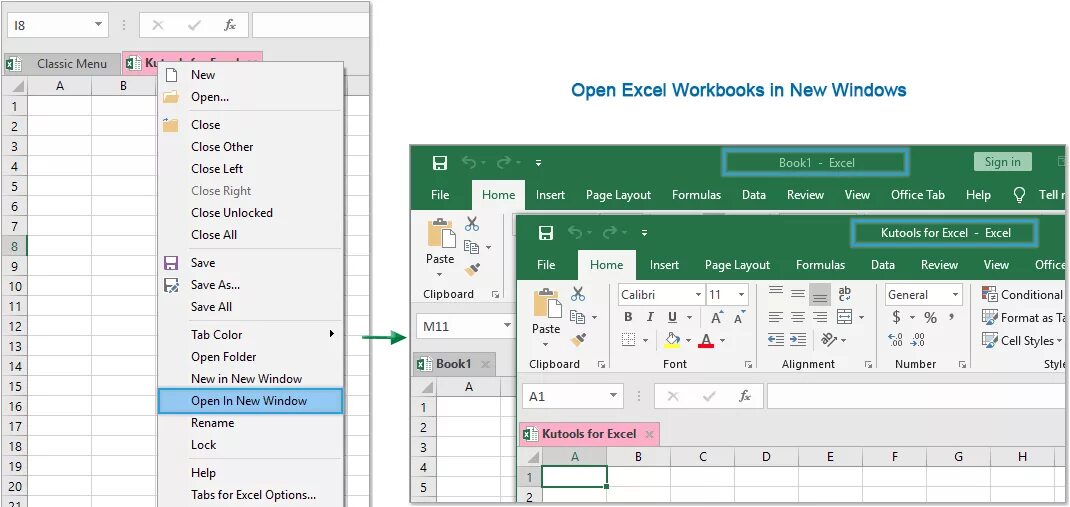Image resolution: width=1070 pixels, height=507 pixels.
Task: Expand the Tab Color submenu arrow
Action: tap(332, 334)
